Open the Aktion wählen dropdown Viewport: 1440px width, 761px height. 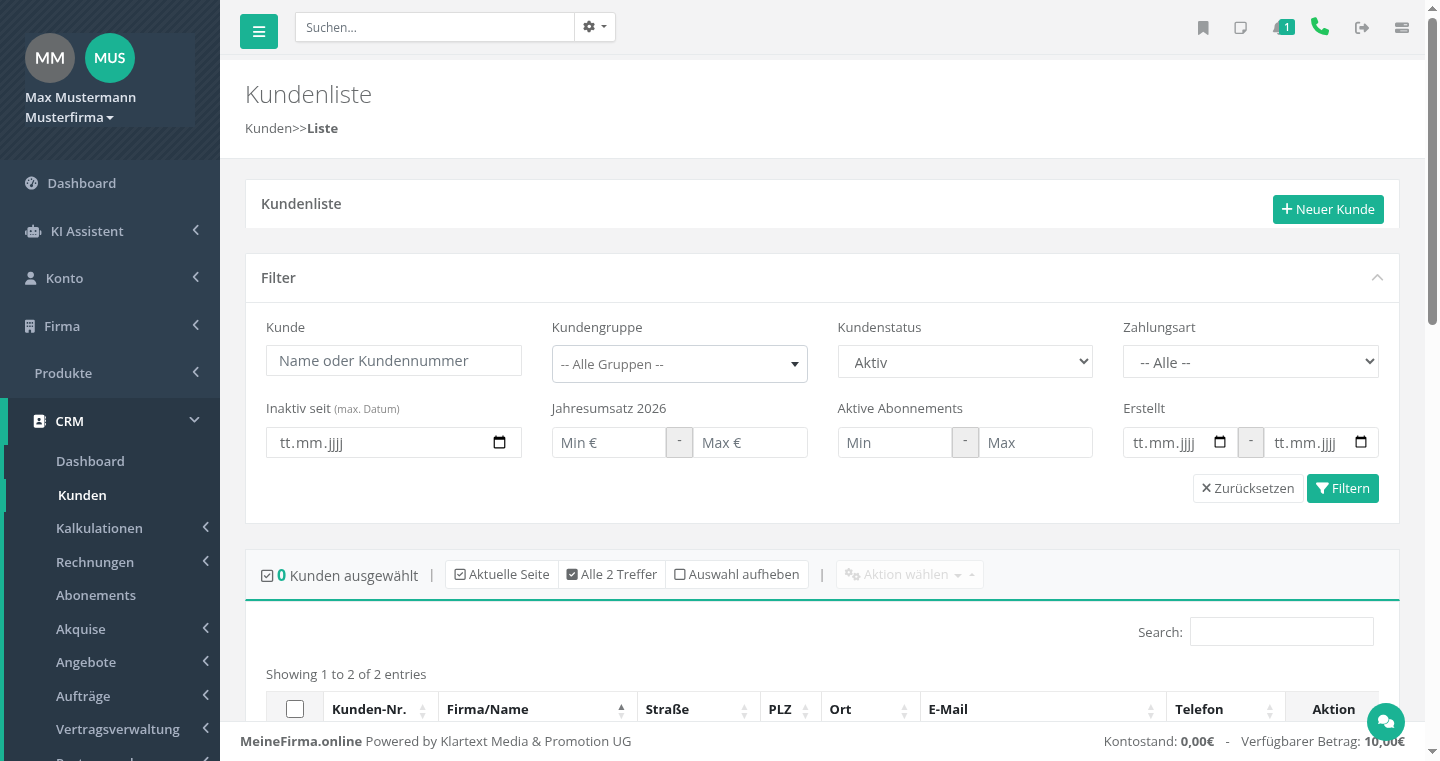pyautogui.click(x=910, y=574)
